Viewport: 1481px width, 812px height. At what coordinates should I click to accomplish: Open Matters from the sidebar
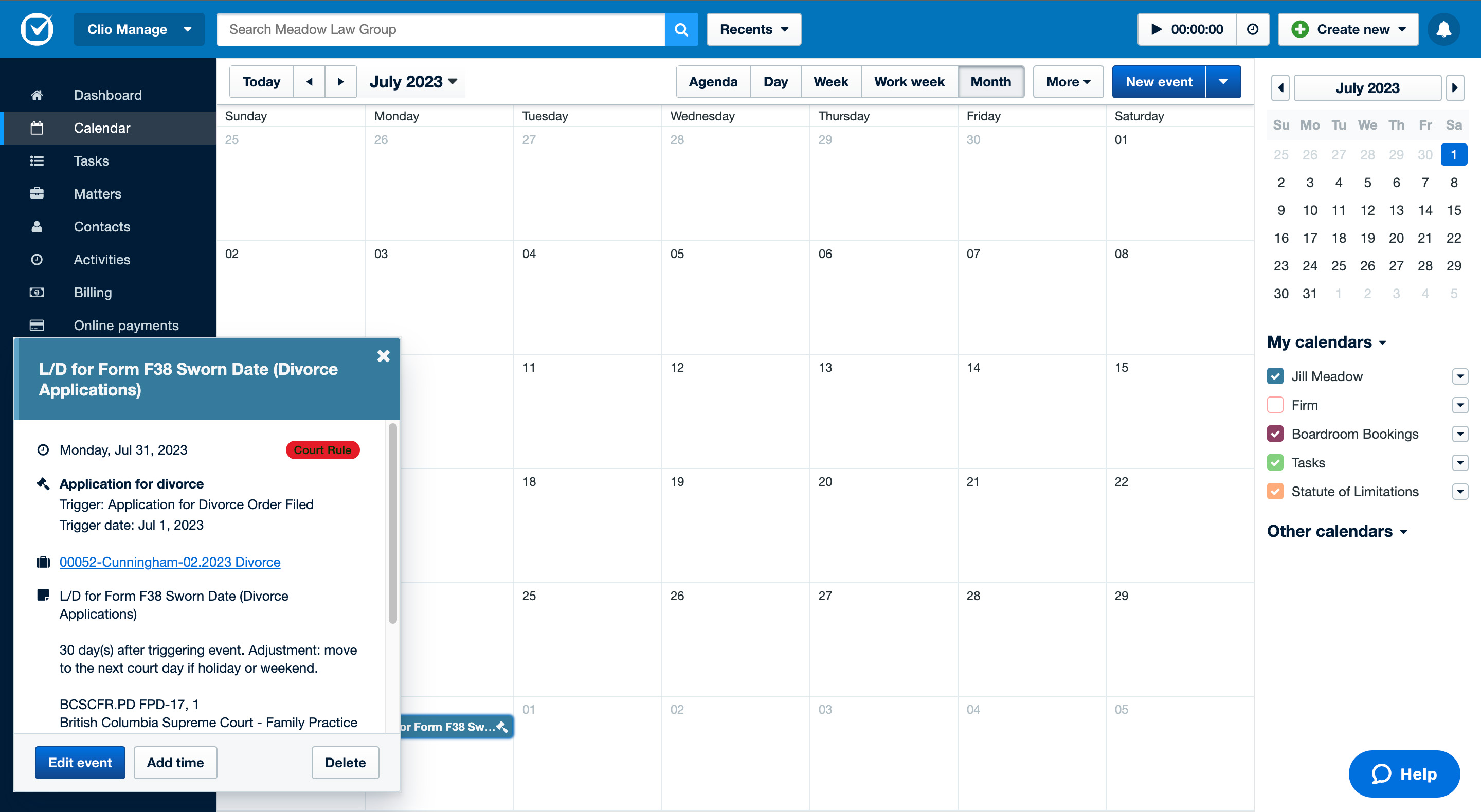[x=97, y=194]
